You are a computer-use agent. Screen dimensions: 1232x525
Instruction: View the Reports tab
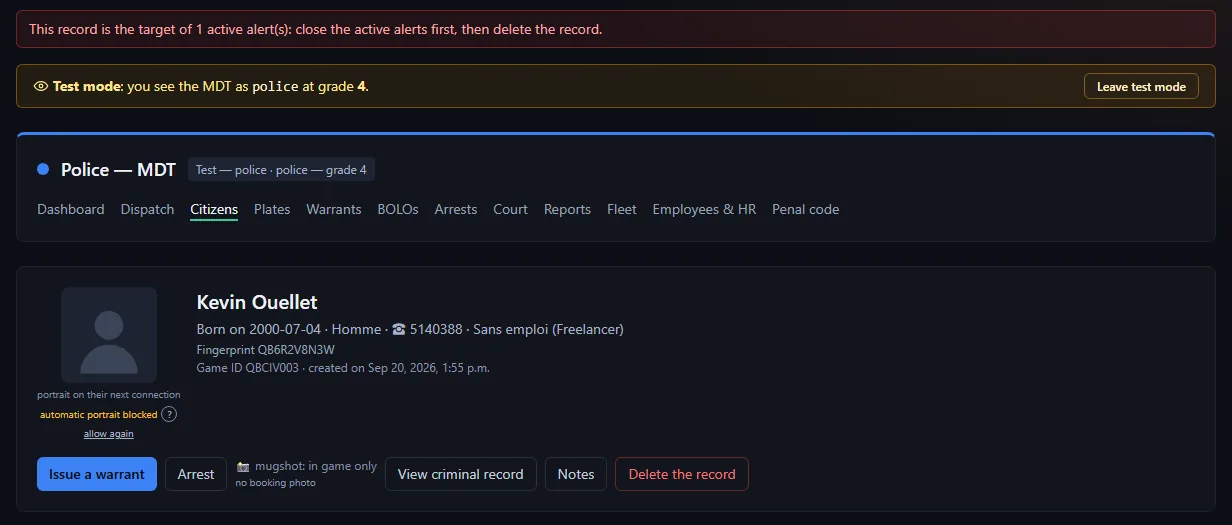[567, 209]
